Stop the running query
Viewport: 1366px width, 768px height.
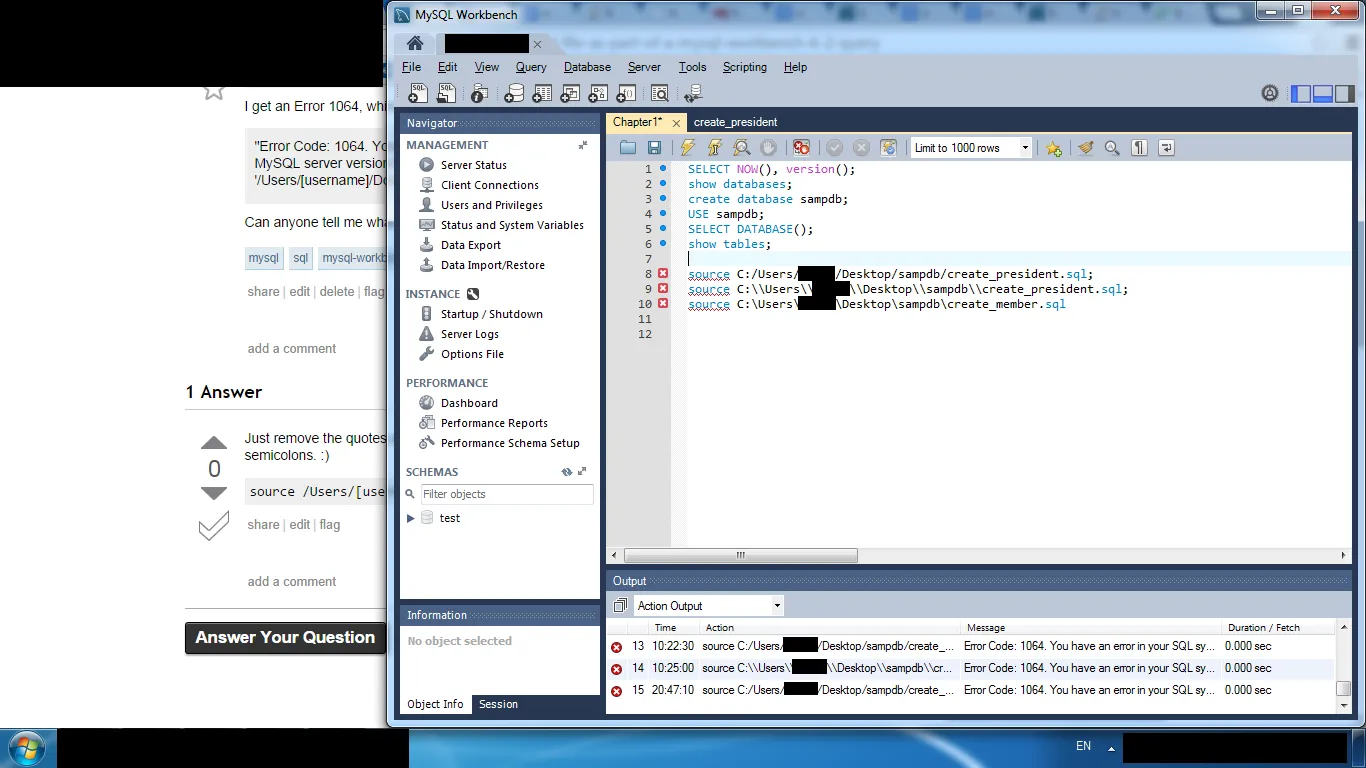point(769,148)
